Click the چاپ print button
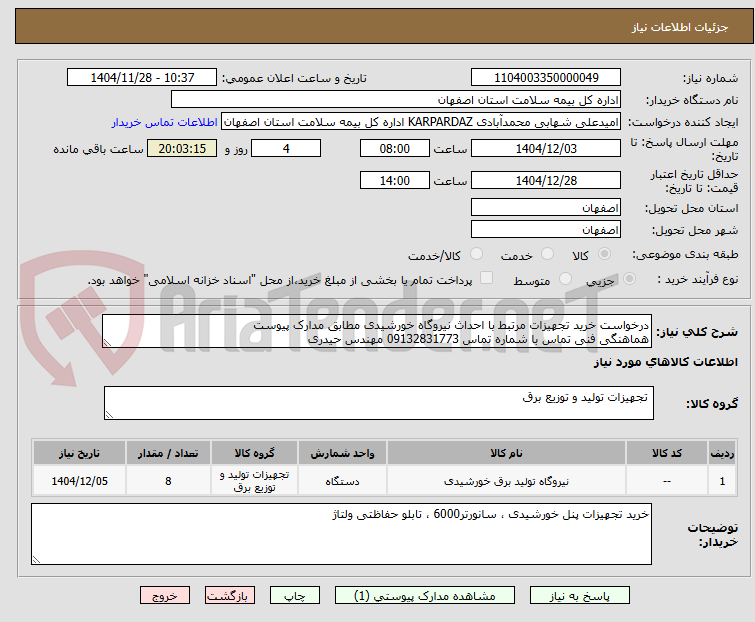This screenshot has width=755, height=622. (295, 596)
